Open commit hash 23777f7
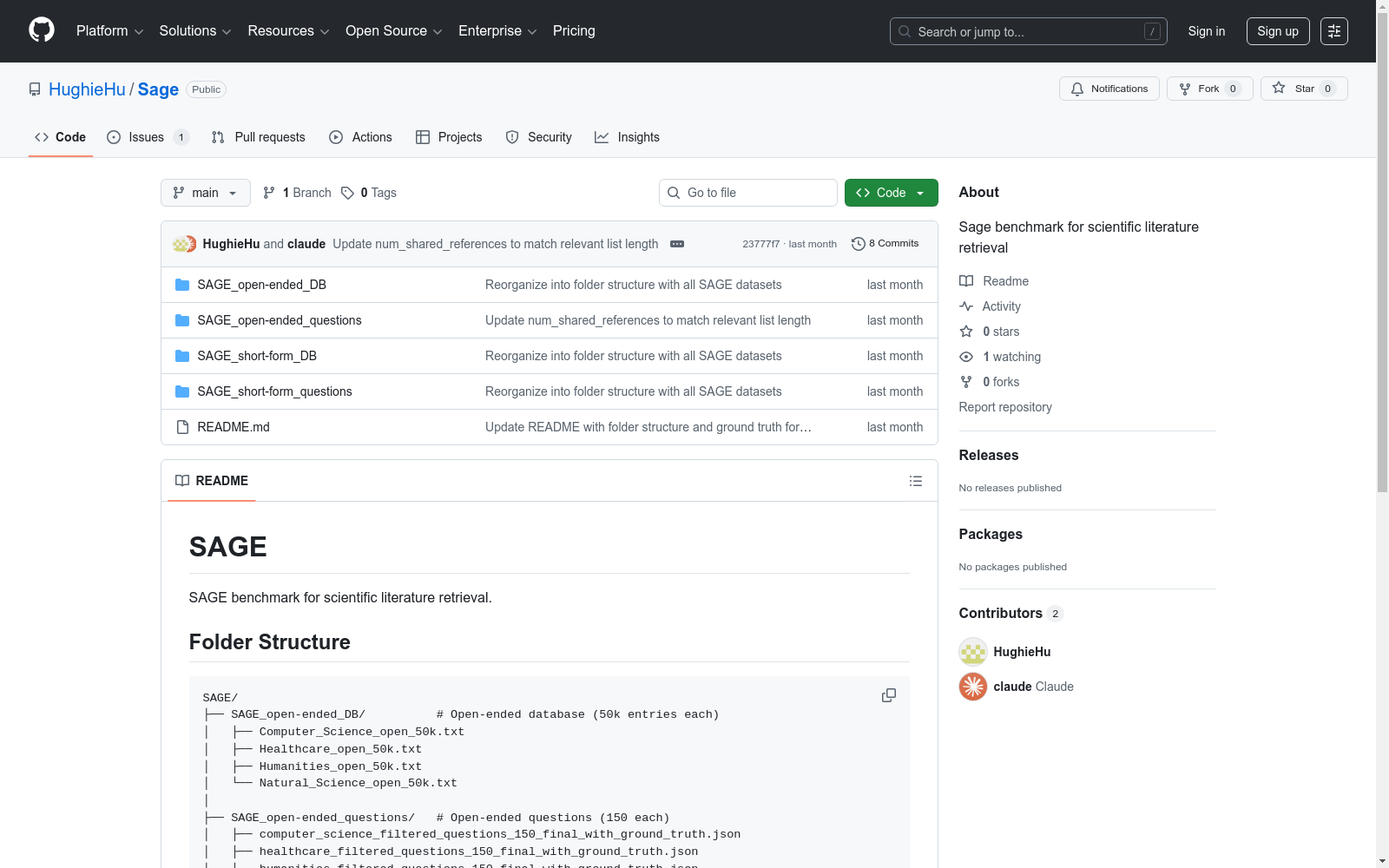Viewport: 1389px width, 868px height. tap(761, 245)
